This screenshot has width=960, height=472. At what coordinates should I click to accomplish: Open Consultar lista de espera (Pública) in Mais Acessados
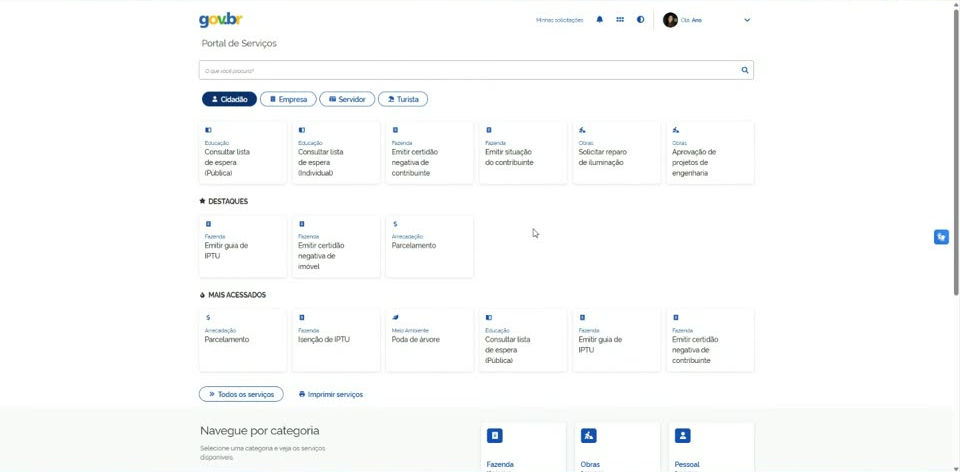[523, 340]
